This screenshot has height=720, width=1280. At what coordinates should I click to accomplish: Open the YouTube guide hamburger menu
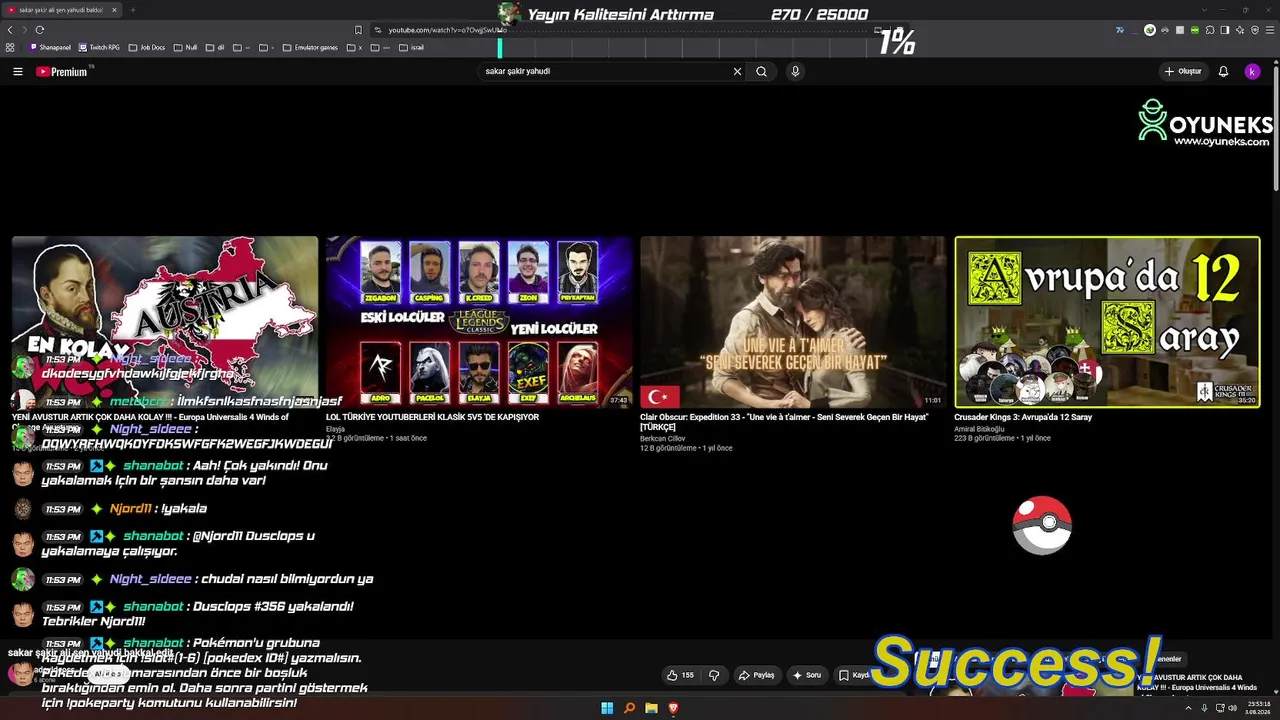coord(17,72)
